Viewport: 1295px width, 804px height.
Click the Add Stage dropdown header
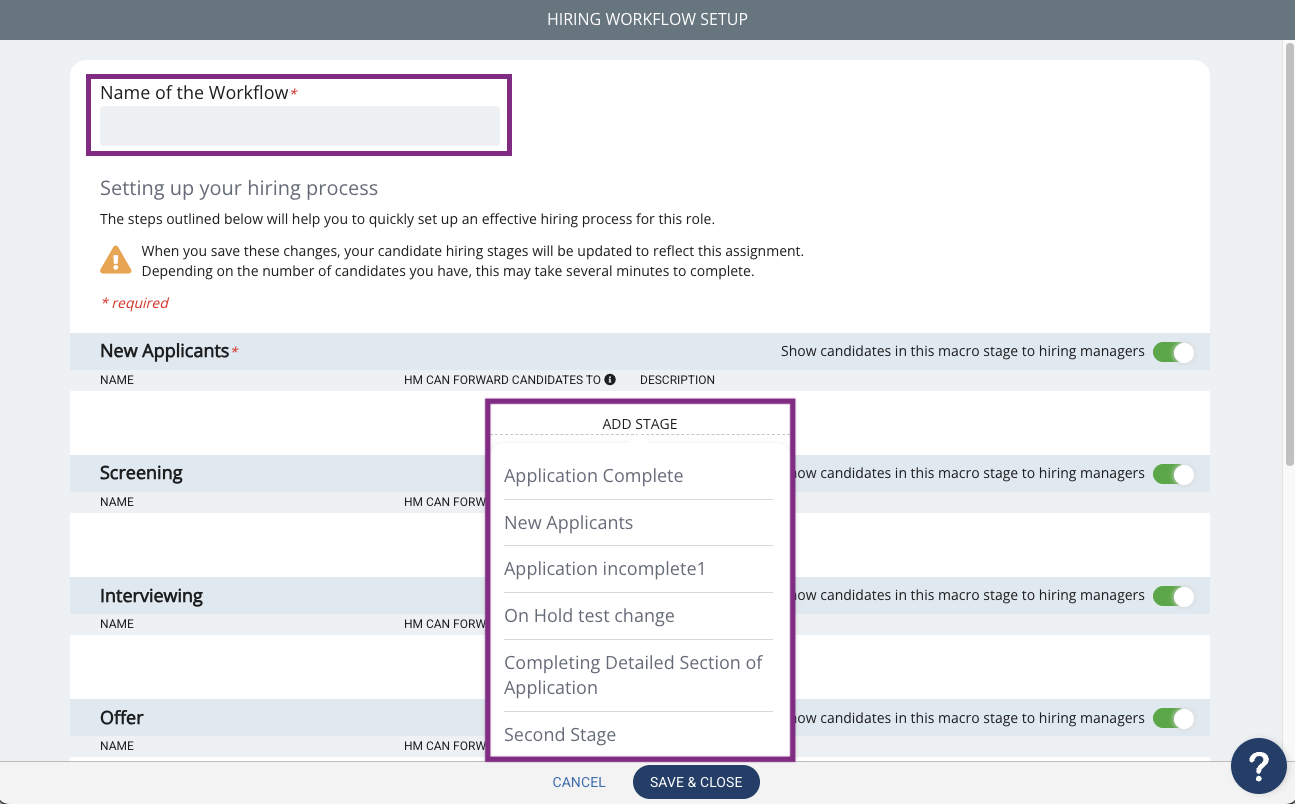(640, 424)
